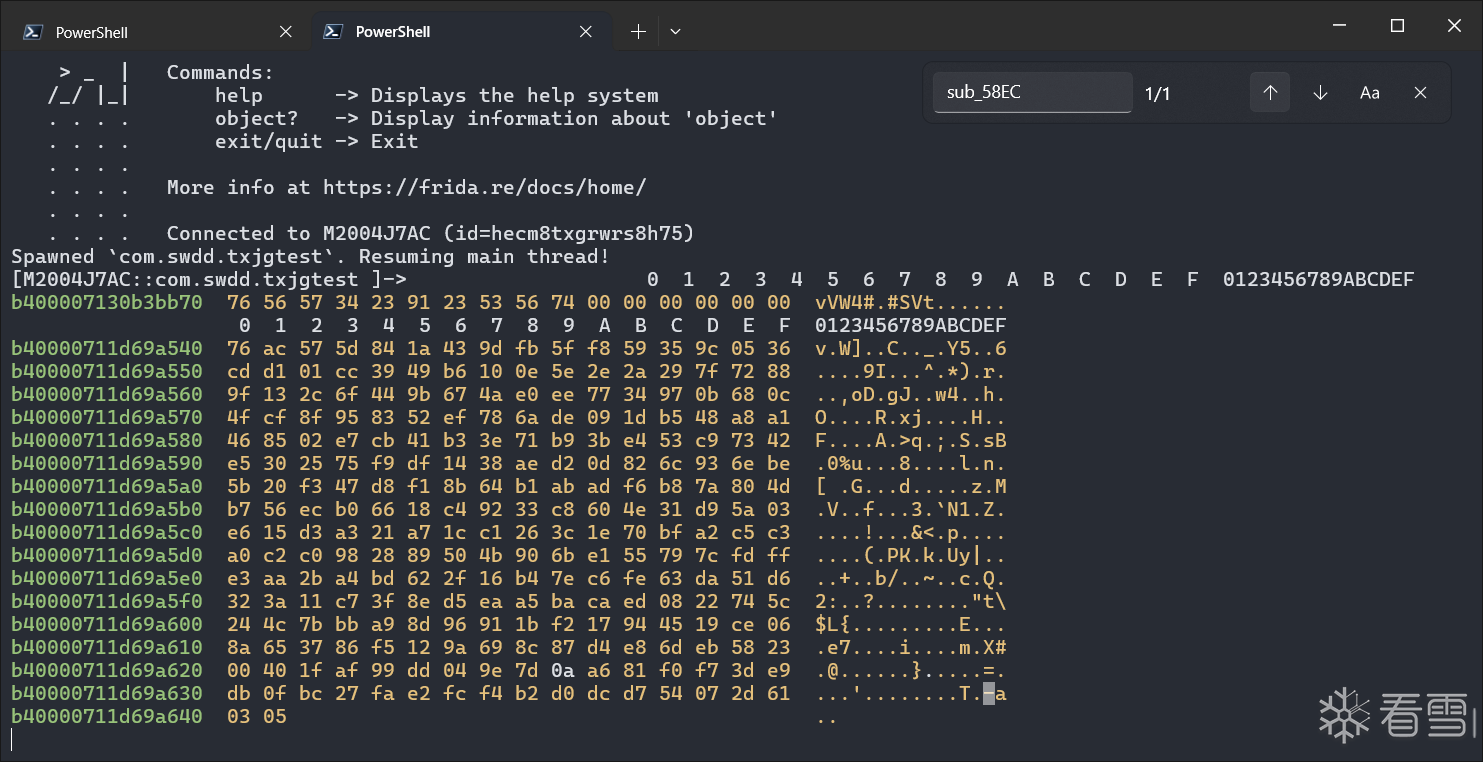This screenshot has height=762, width=1483.
Task: Click the find box containing sub_58EC
Action: (1032, 93)
